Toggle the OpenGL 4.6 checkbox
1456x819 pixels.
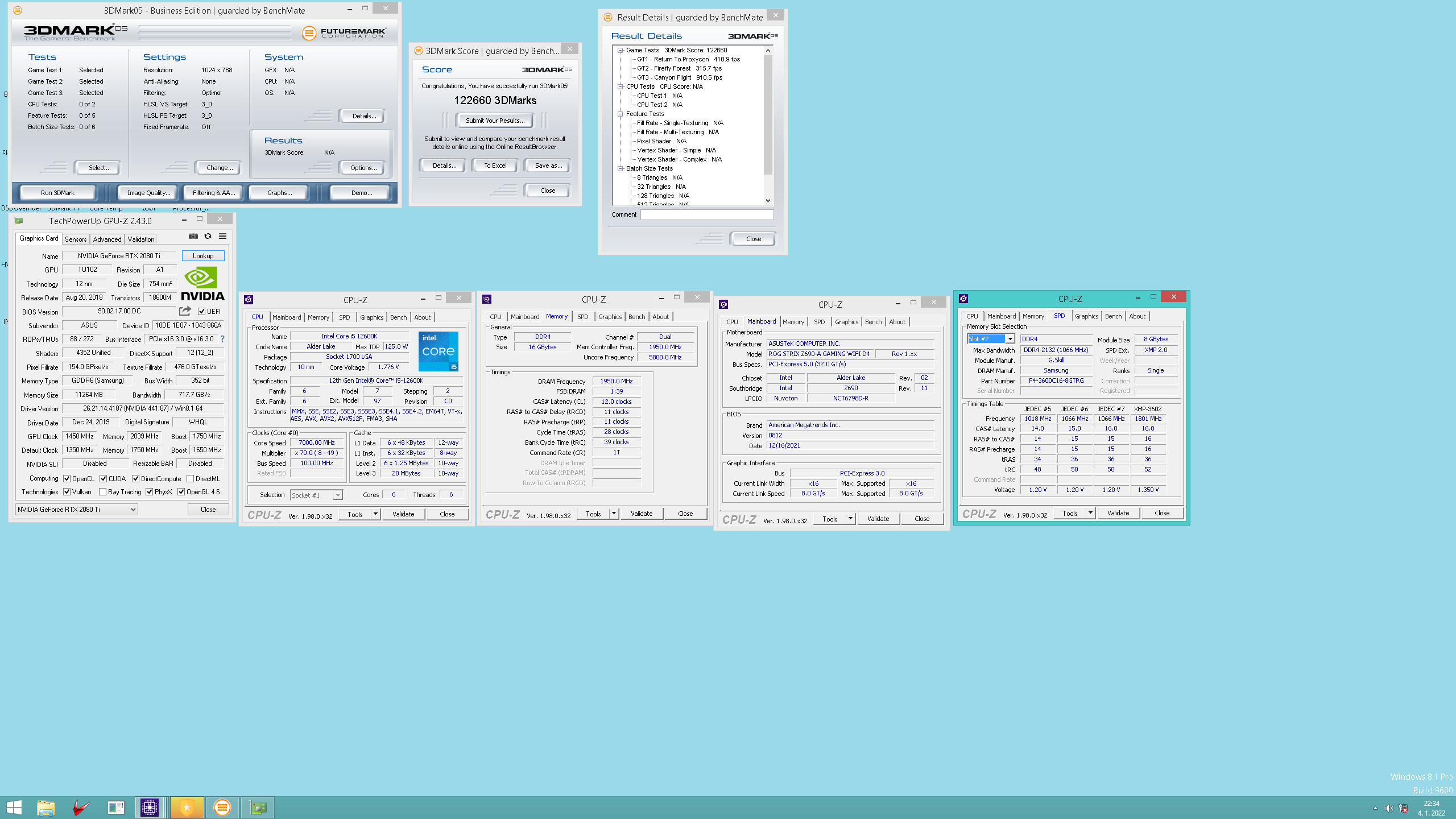point(181,492)
